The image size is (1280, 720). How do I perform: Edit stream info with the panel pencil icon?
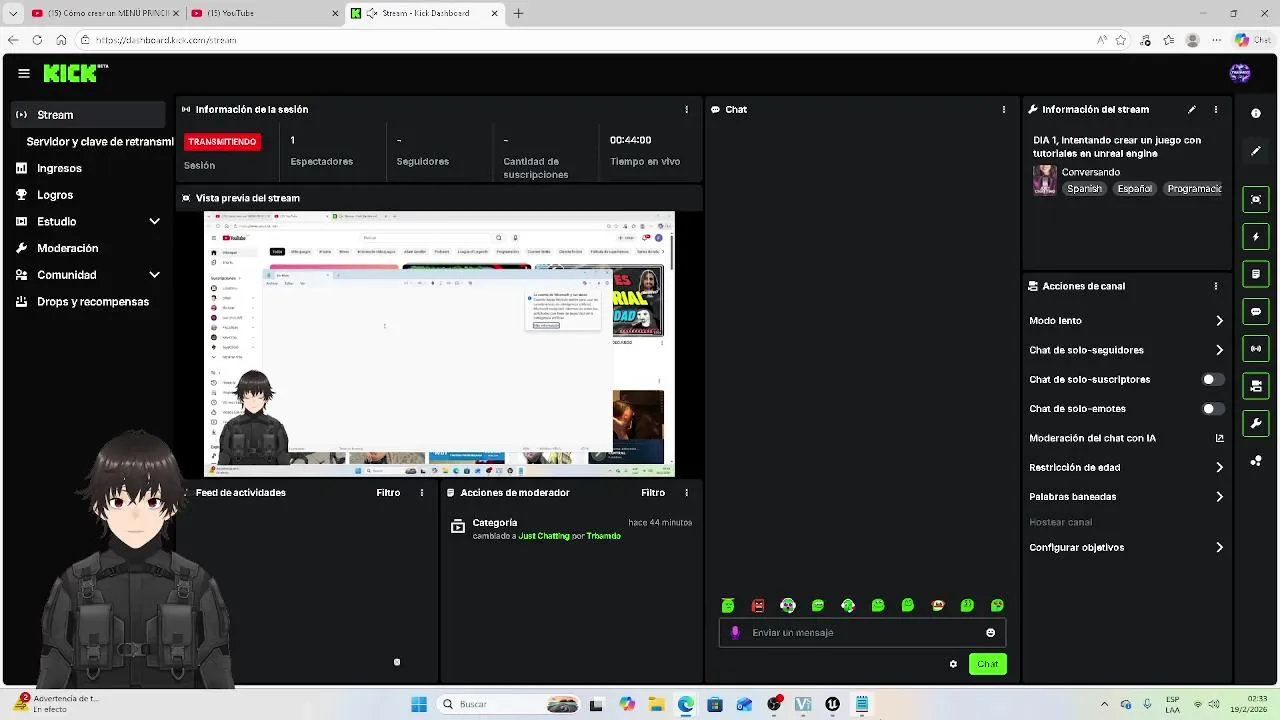[x=1191, y=109]
